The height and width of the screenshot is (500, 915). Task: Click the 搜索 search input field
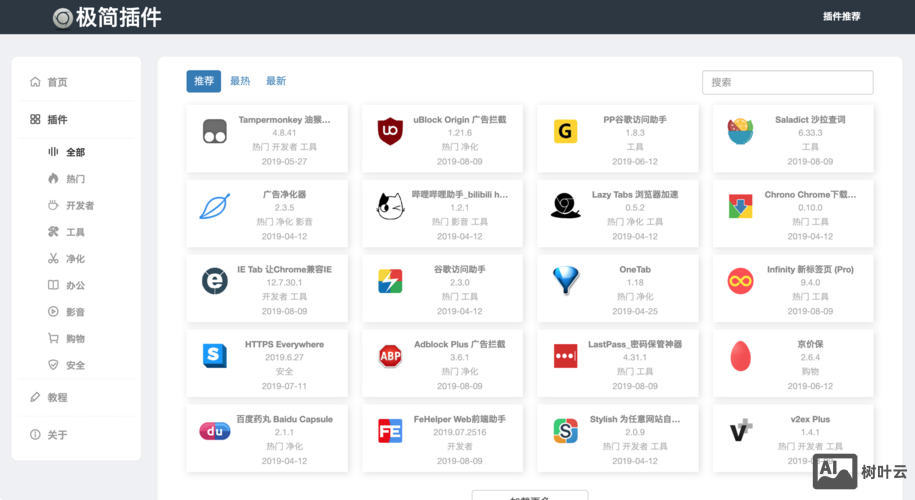point(787,82)
